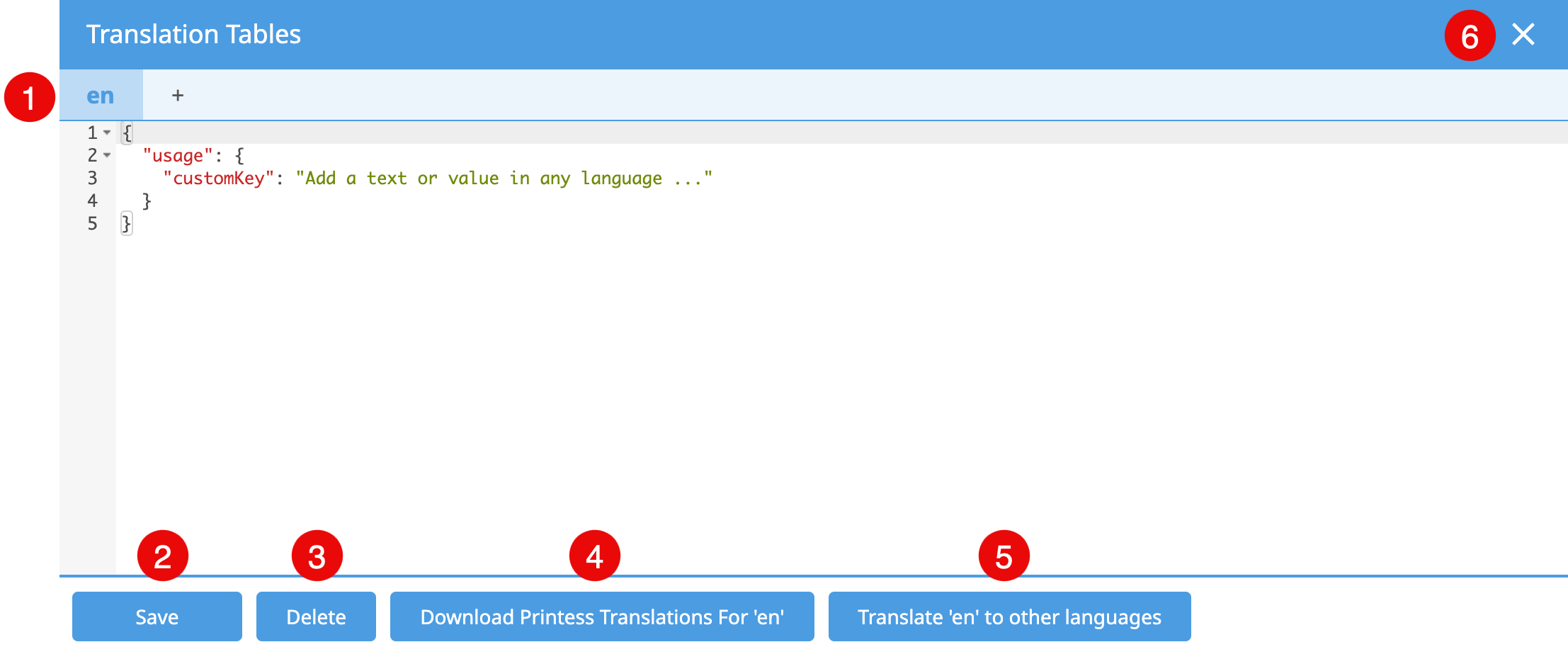Click the "customKey" property name
Image resolution: width=1568 pixels, height=659 pixels.
coord(217,178)
